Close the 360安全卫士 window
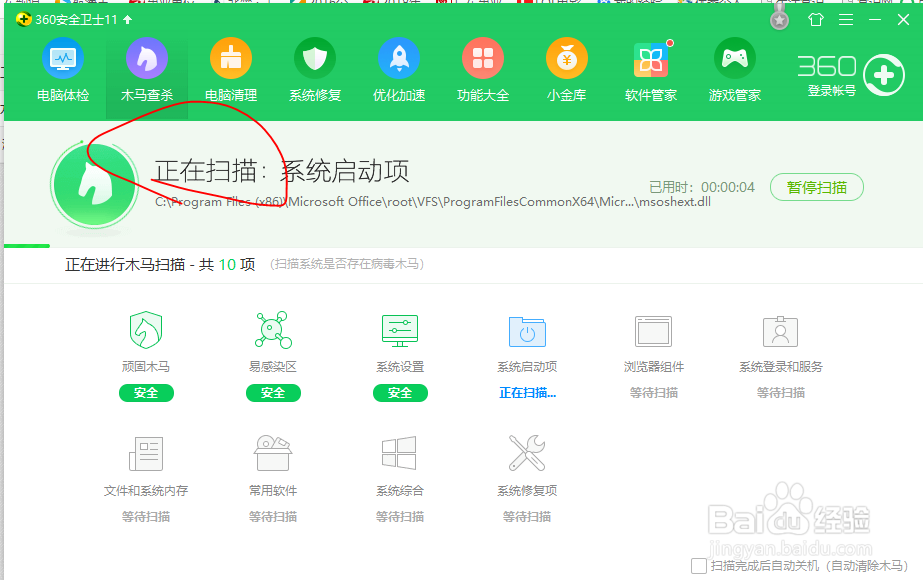This screenshot has width=923, height=580. click(x=904, y=19)
